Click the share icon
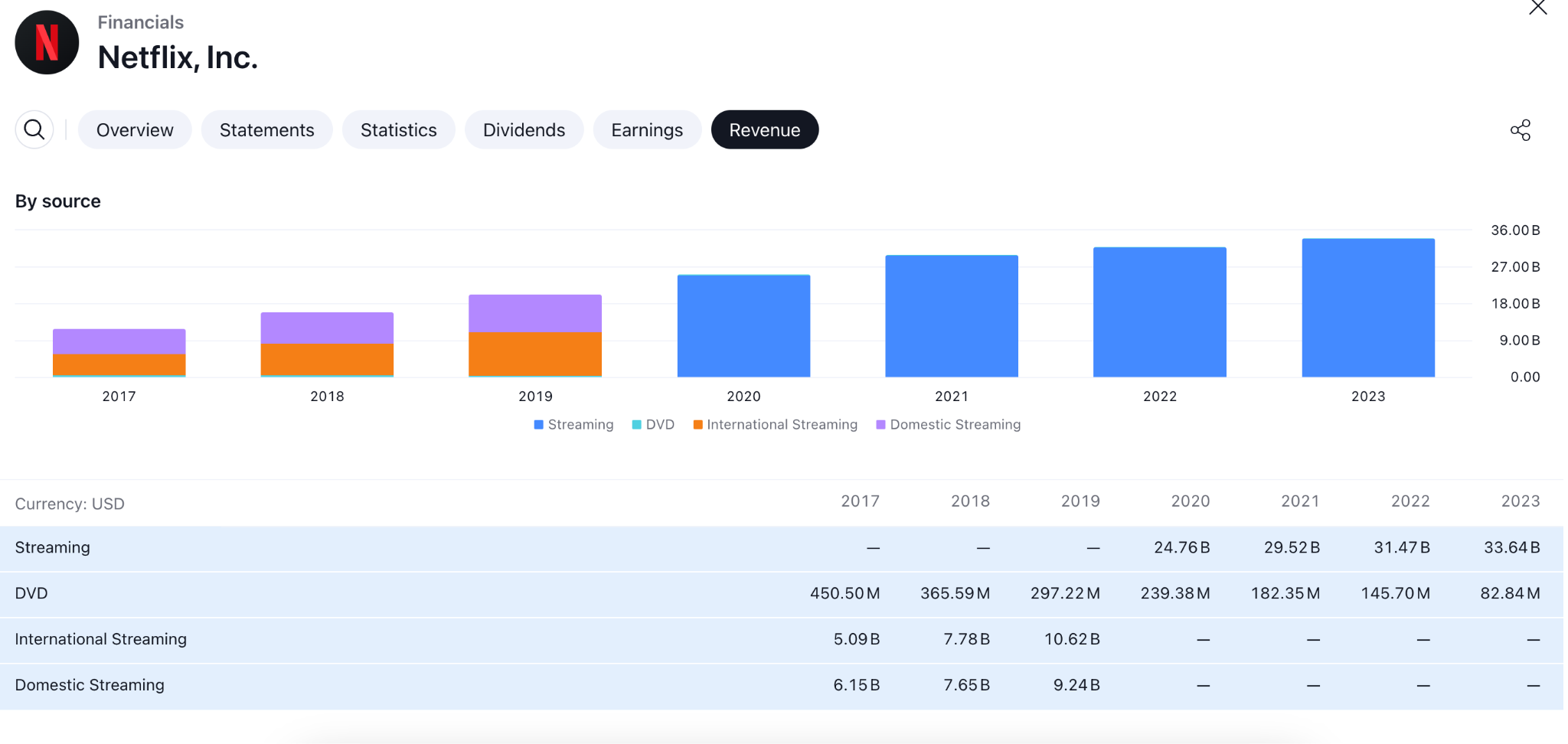This screenshot has width=1568, height=744. pos(1521,130)
